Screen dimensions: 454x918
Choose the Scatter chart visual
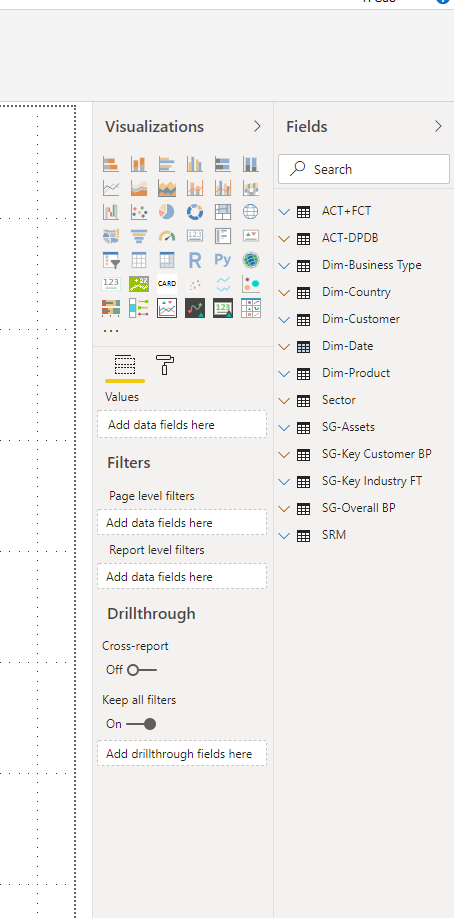[x=139, y=211]
